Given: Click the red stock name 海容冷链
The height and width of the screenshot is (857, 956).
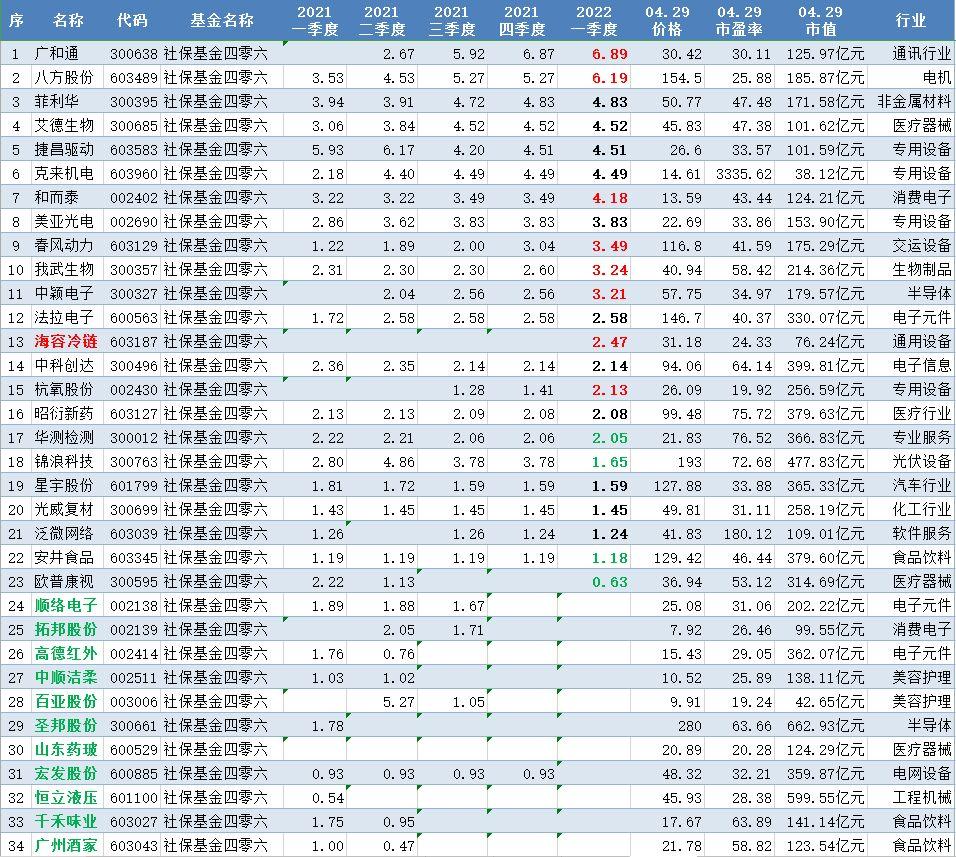Looking at the screenshot, I should pyautogui.click(x=66, y=341).
